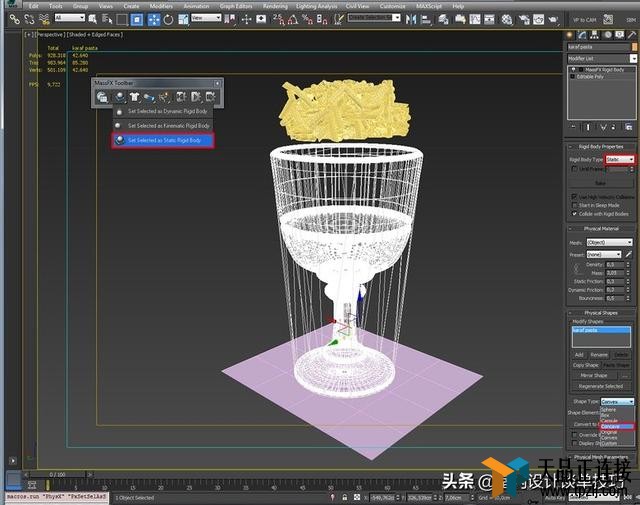
Task: Open the Rendering menu
Action: click(275, 6)
